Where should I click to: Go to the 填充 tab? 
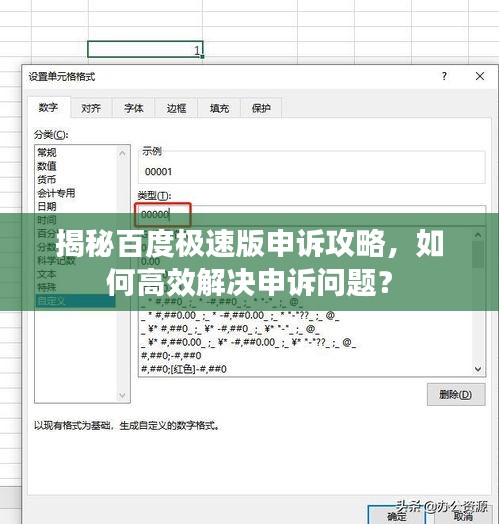point(219,108)
